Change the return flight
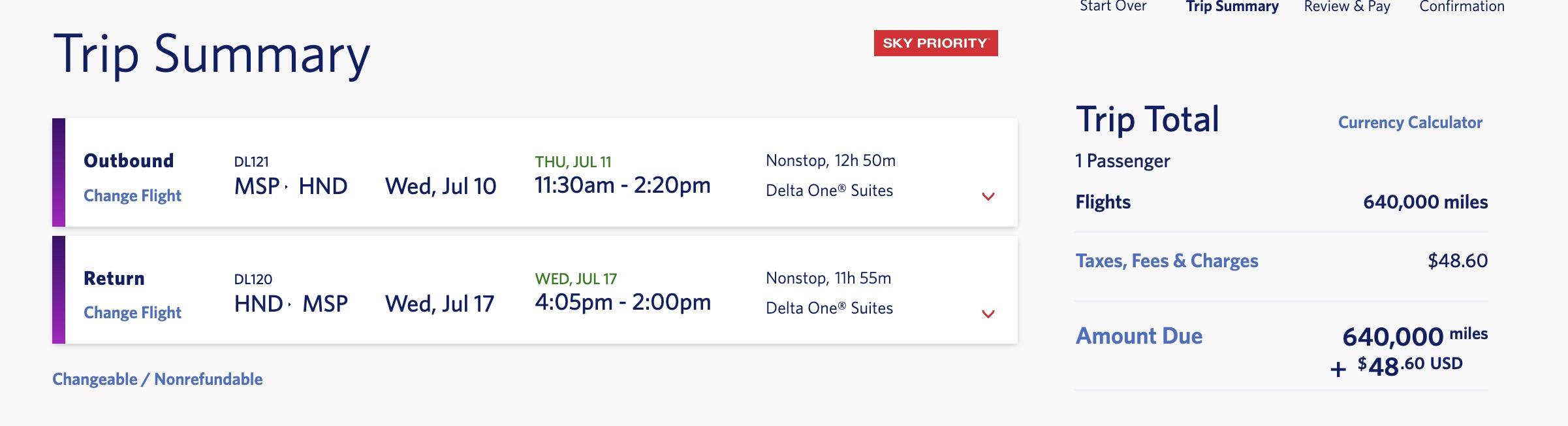 tap(133, 313)
